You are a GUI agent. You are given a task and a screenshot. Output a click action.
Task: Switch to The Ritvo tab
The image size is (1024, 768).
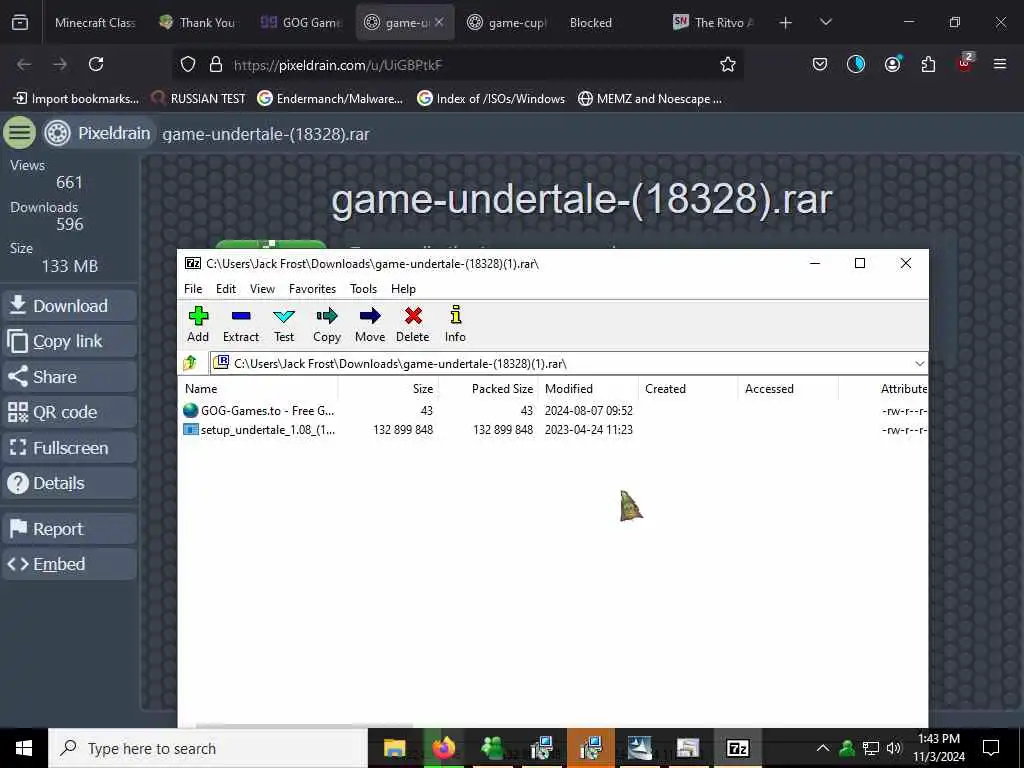tap(714, 23)
